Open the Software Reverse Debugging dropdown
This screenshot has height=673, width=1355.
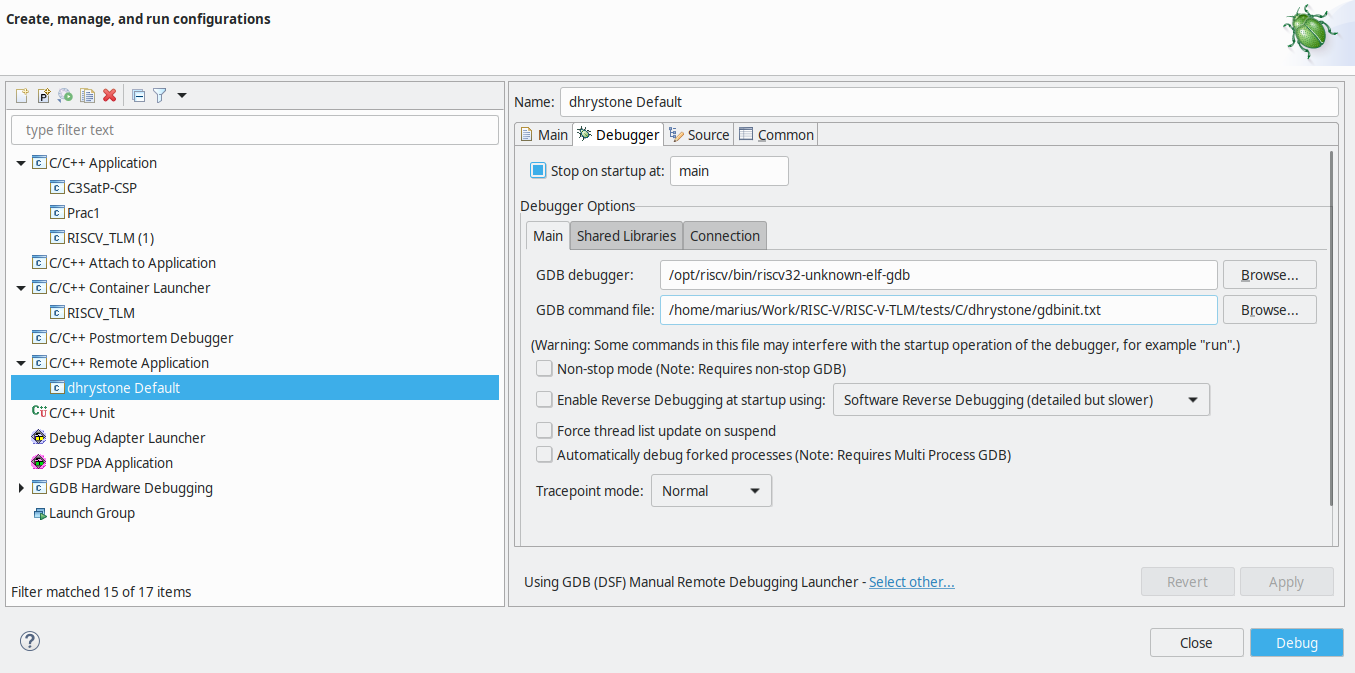pos(1021,400)
